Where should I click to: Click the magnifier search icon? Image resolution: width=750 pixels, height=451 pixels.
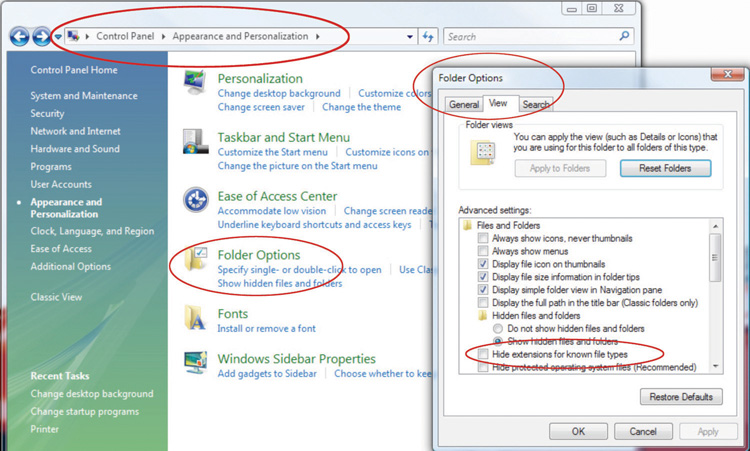(624, 36)
